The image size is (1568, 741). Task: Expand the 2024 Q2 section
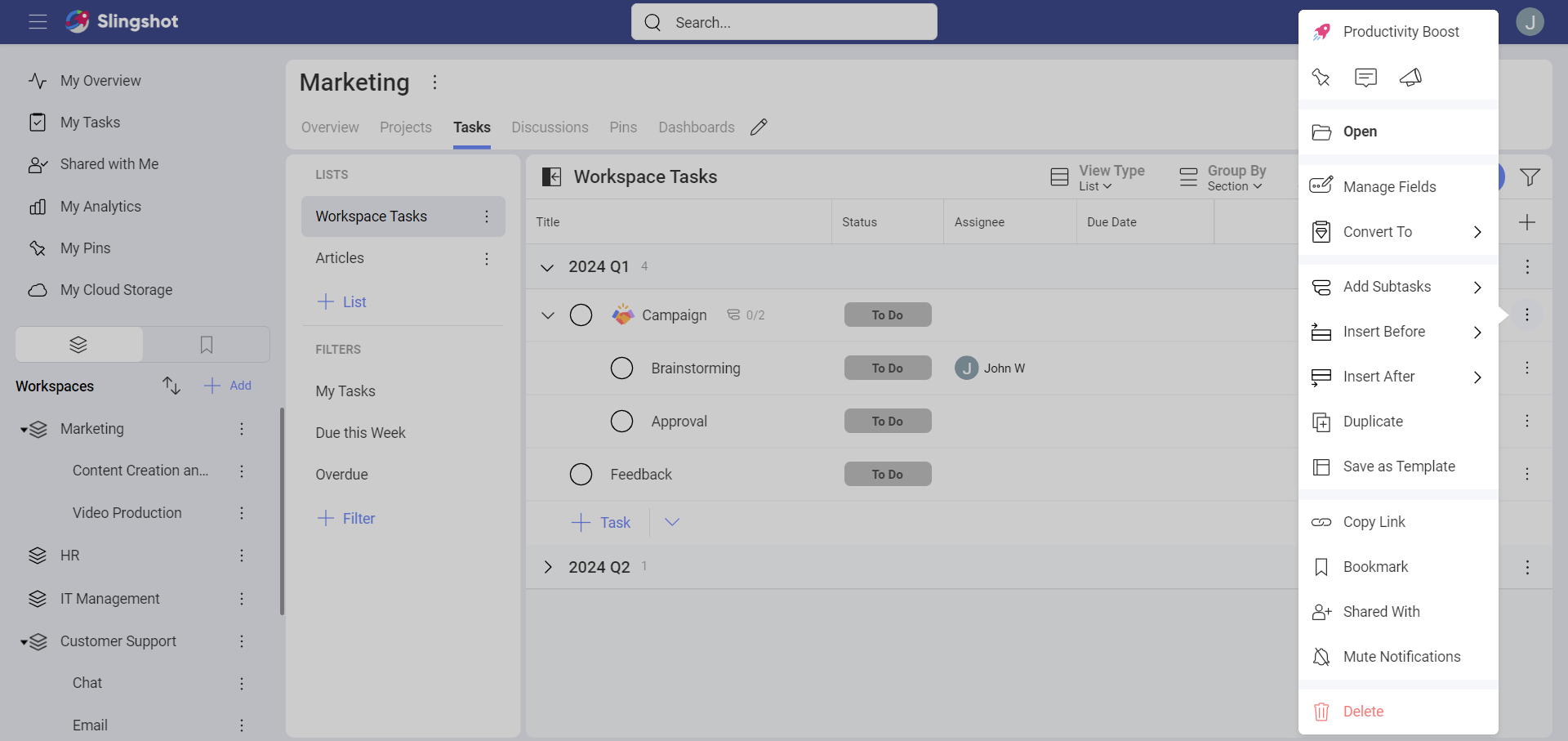pyautogui.click(x=548, y=567)
